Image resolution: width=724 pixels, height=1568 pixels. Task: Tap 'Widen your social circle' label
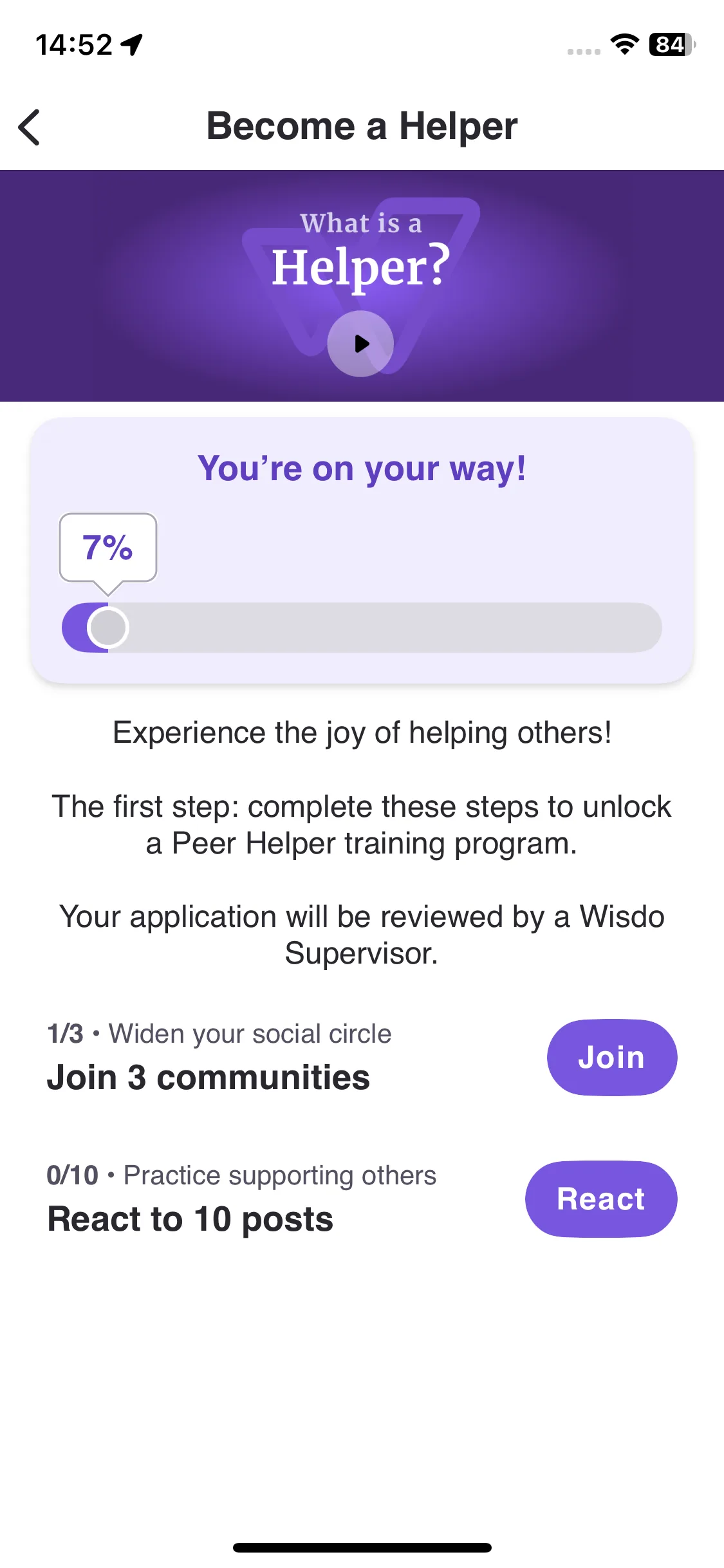pyautogui.click(x=250, y=1034)
